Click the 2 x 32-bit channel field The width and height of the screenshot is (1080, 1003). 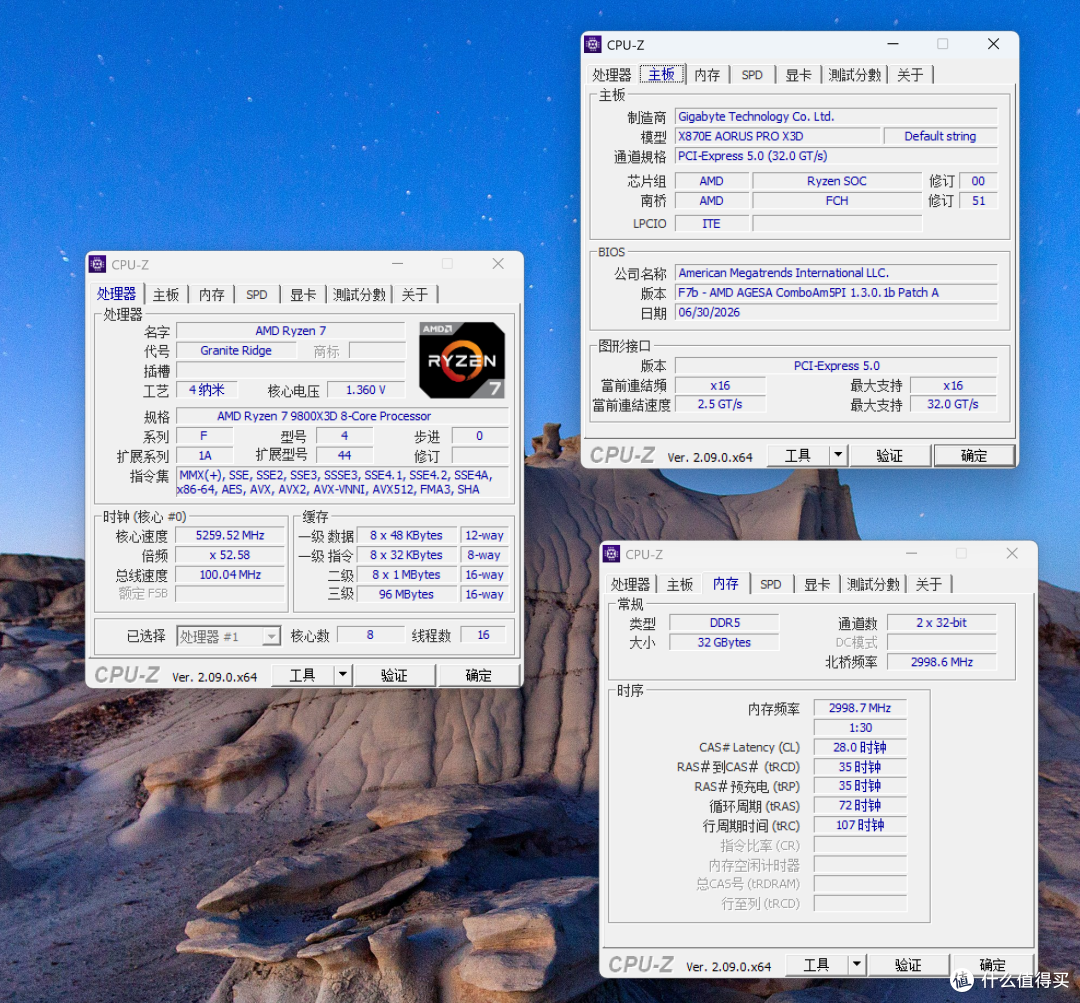tap(942, 623)
